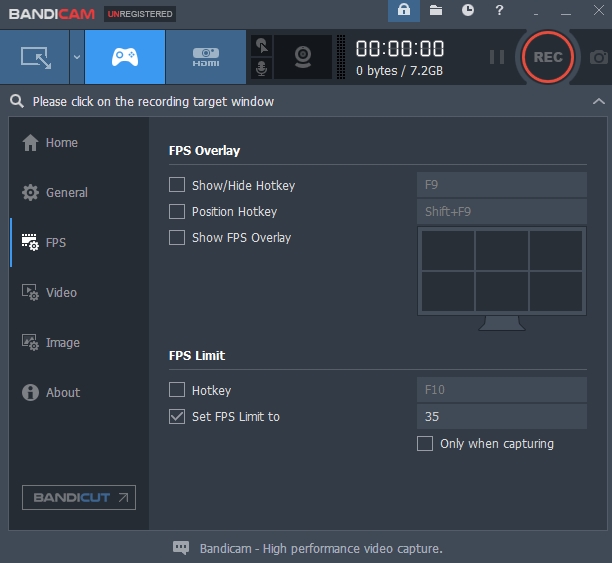The height and width of the screenshot is (563, 612).
Task: Click the 00:00:00 recording timer
Action: click(x=400, y=49)
